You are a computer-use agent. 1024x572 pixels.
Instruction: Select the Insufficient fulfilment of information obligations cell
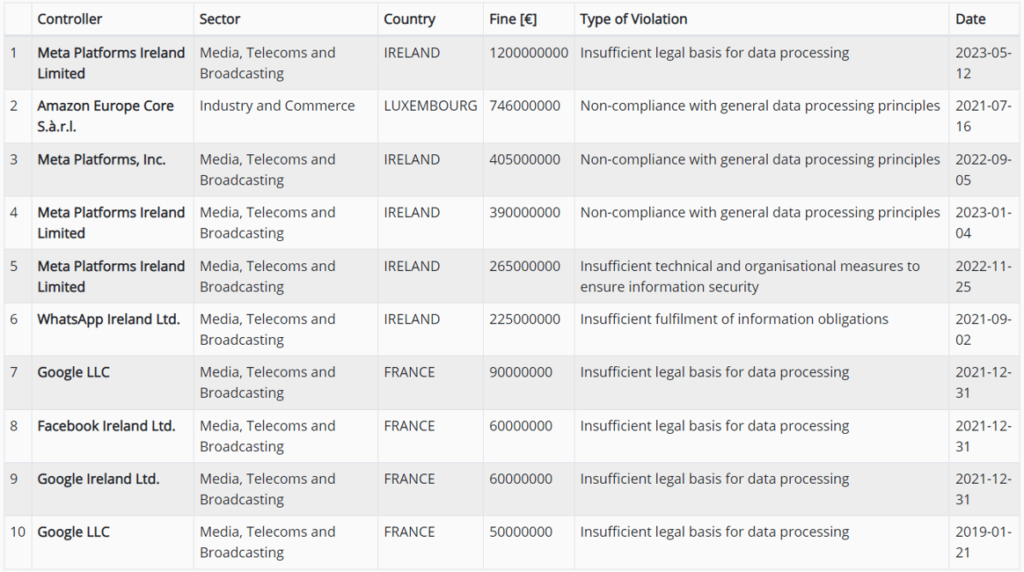click(734, 319)
